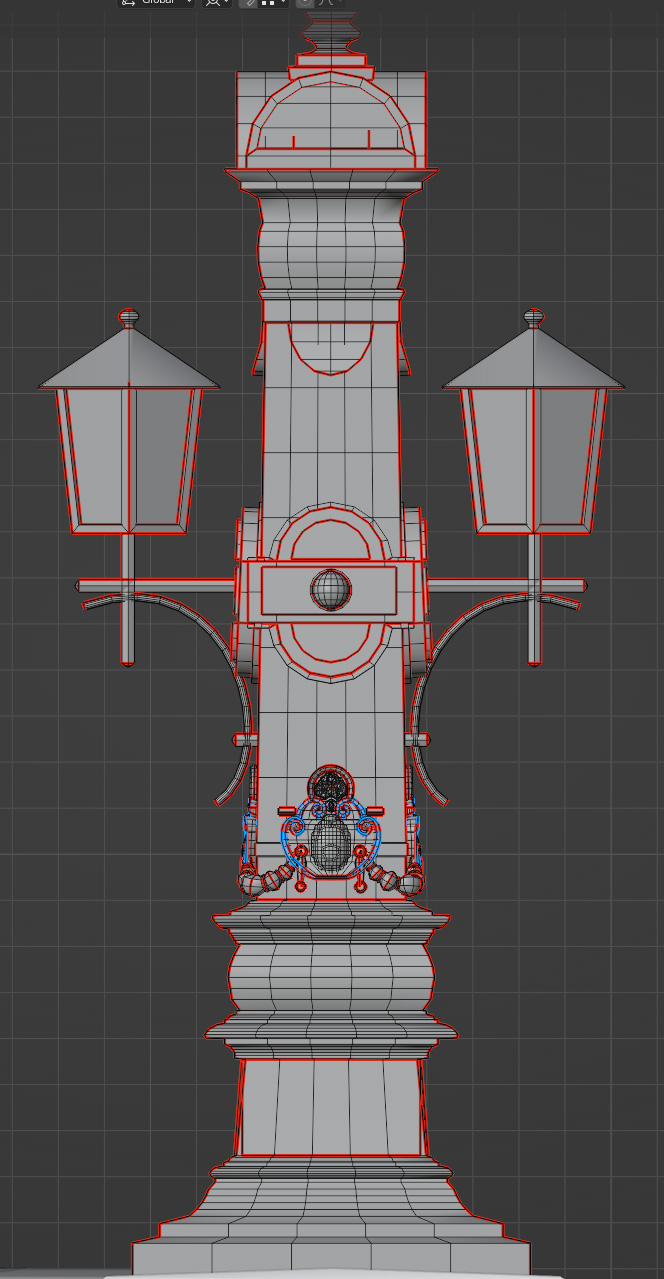
Task: Open the Global transform orientation dropdown
Action: click(x=156, y=3)
